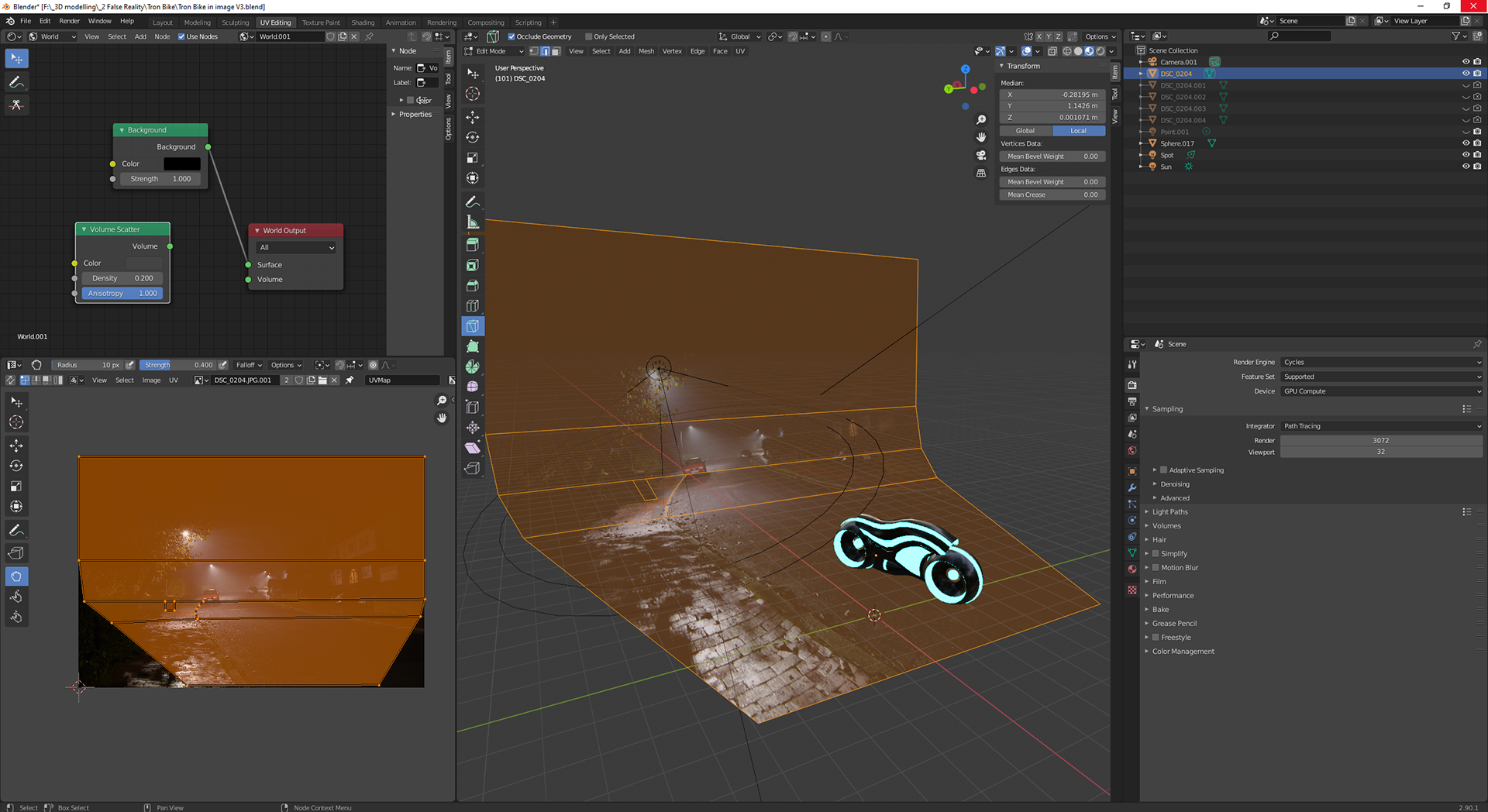
Task: Adjust Volume Scatter Anisotropy slider
Action: point(122,294)
